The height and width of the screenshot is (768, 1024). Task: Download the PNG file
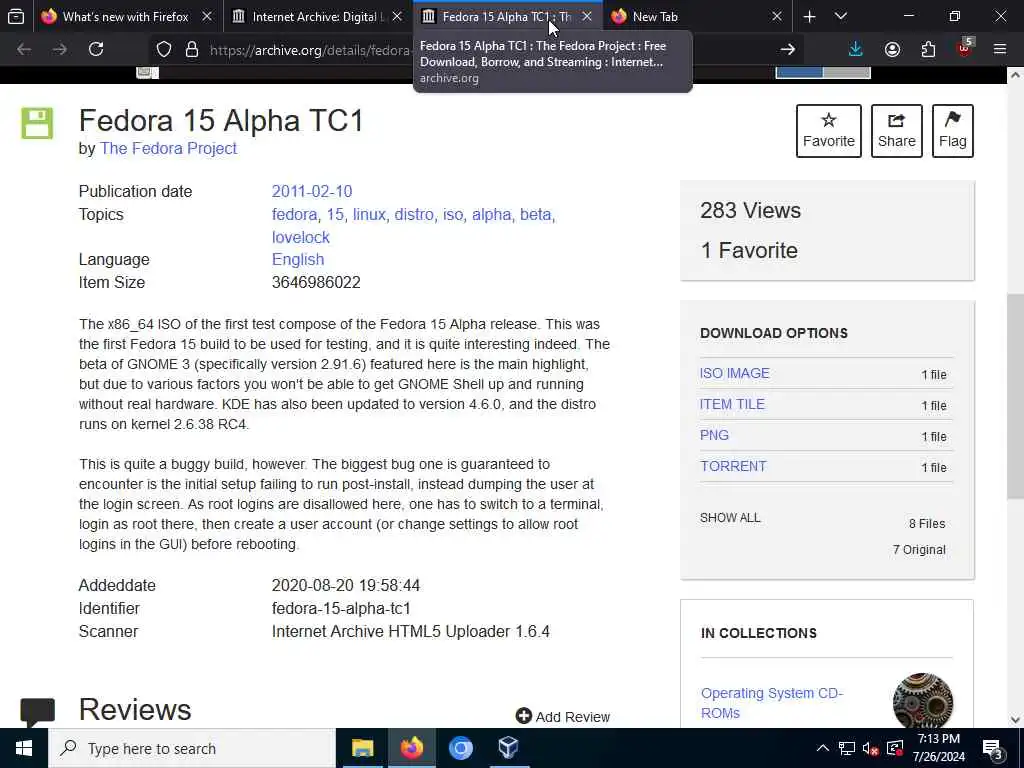click(714, 435)
